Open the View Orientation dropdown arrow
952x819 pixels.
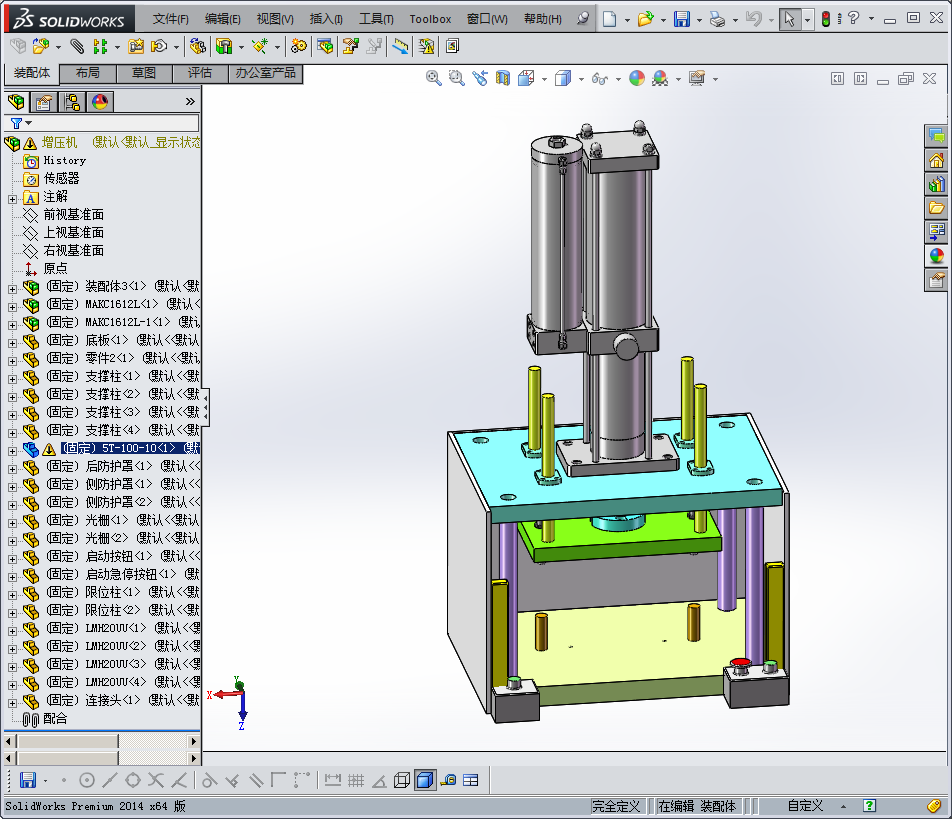(x=544, y=79)
